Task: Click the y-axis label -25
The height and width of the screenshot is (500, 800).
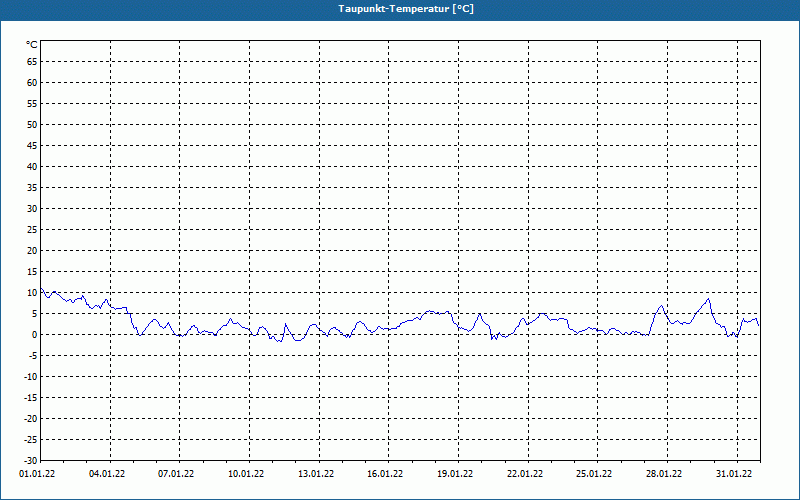Action: (x=30, y=439)
